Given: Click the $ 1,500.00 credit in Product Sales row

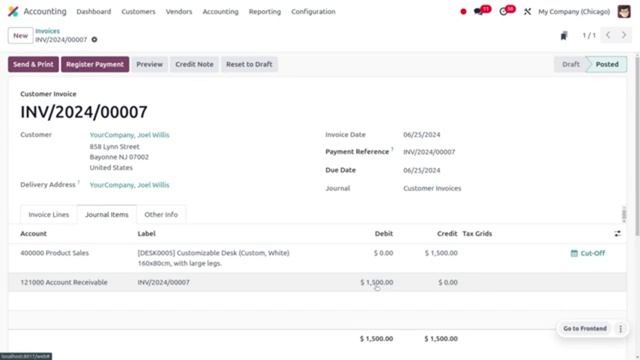Looking at the screenshot, I should (441, 253).
